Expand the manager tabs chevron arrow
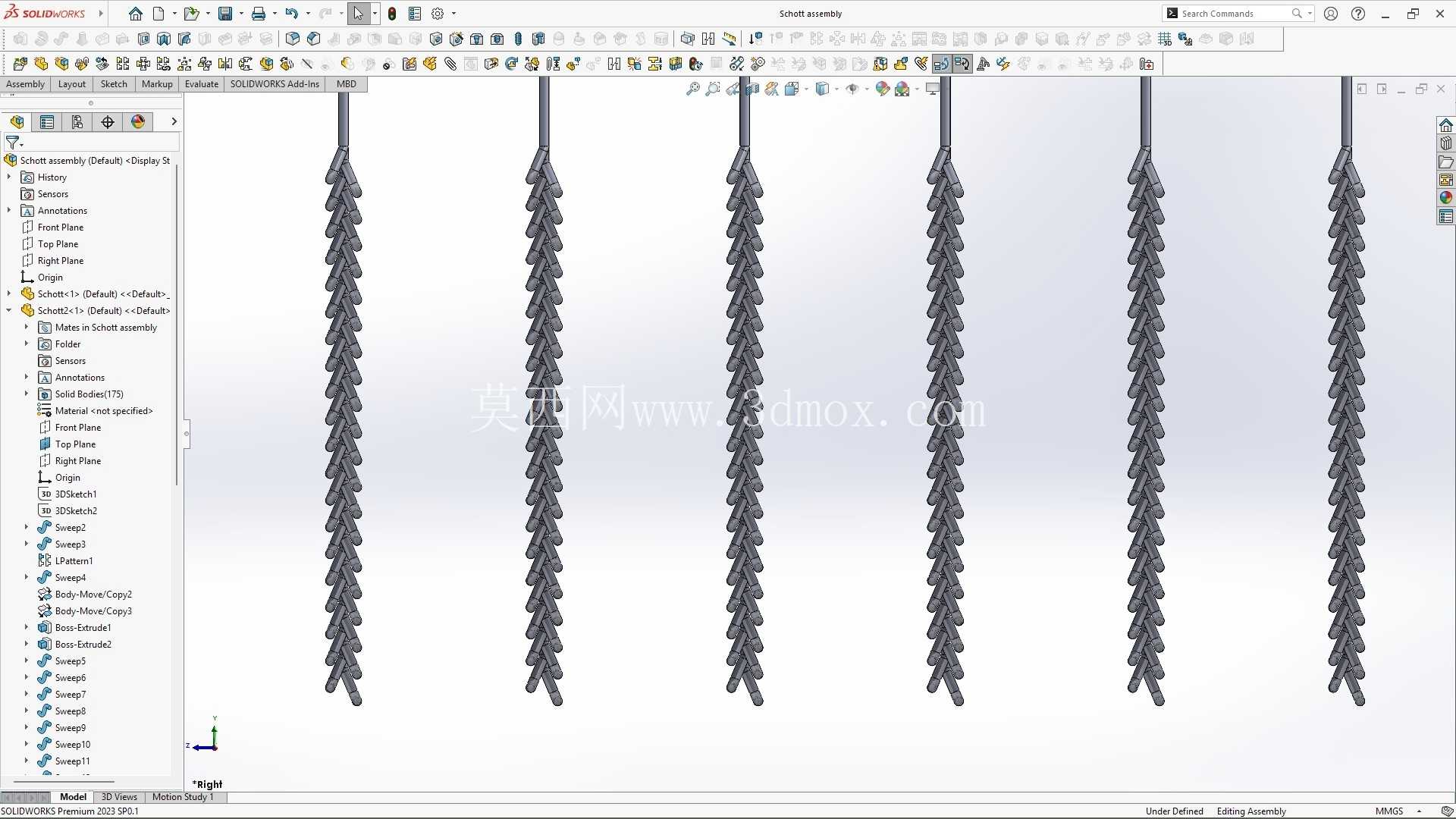The height and width of the screenshot is (819, 1456). pyautogui.click(x=174, y=121)
